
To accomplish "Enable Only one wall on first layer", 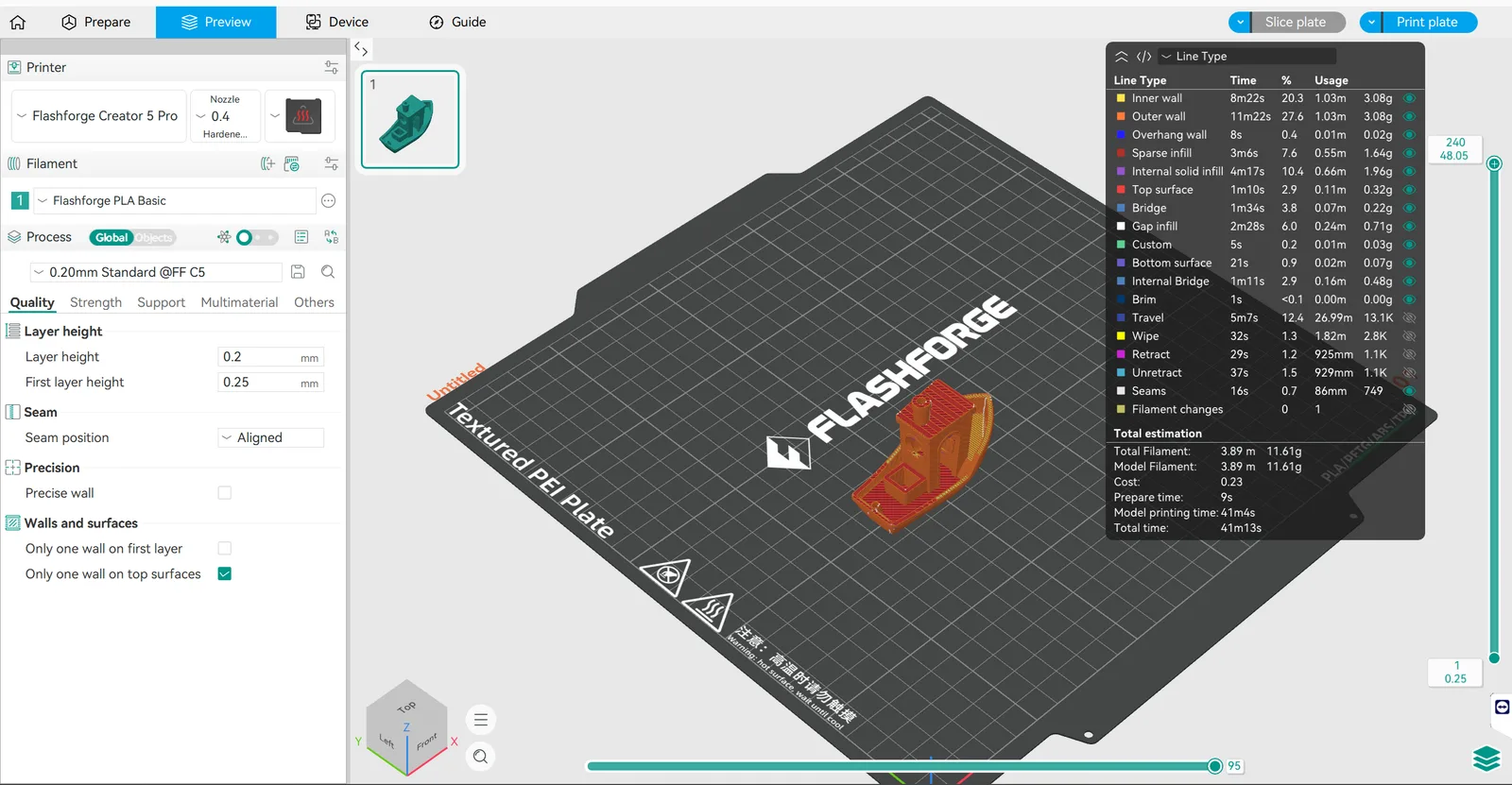I will pos(225,549).
